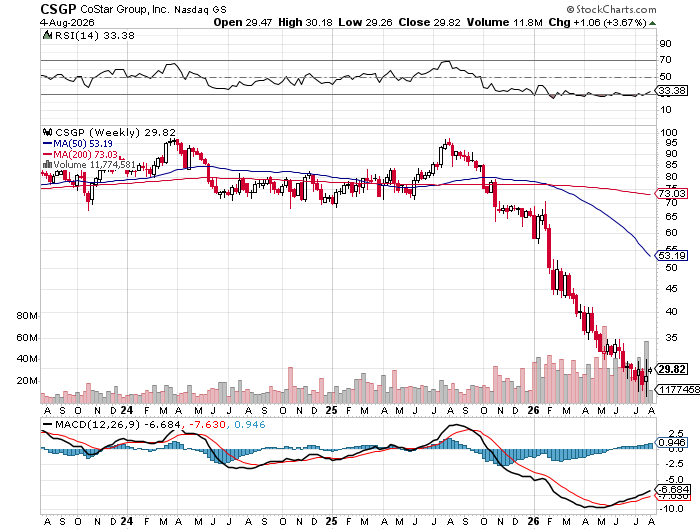Click the High 30.18 value
The width and height of the screenshot is (700, 530).
(305, 22)
